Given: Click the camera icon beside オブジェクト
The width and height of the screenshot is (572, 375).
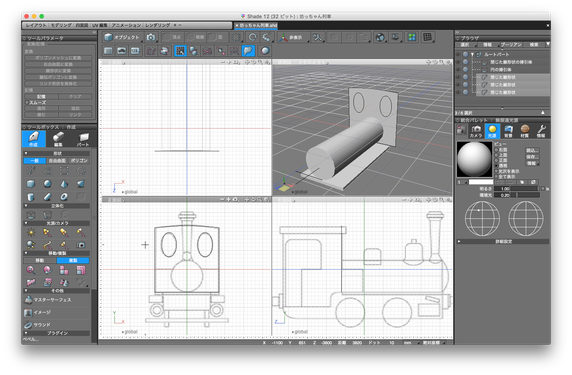Looking at the screenshot, I should [151, 37].
